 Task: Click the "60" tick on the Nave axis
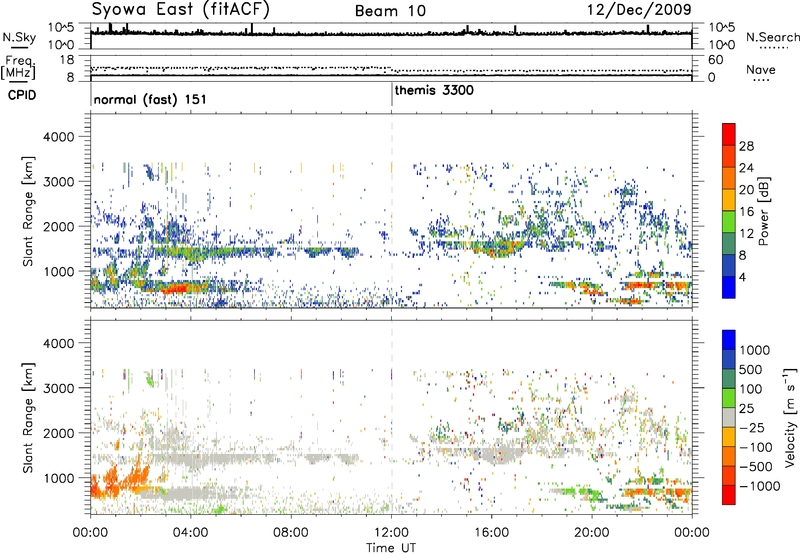715,60
